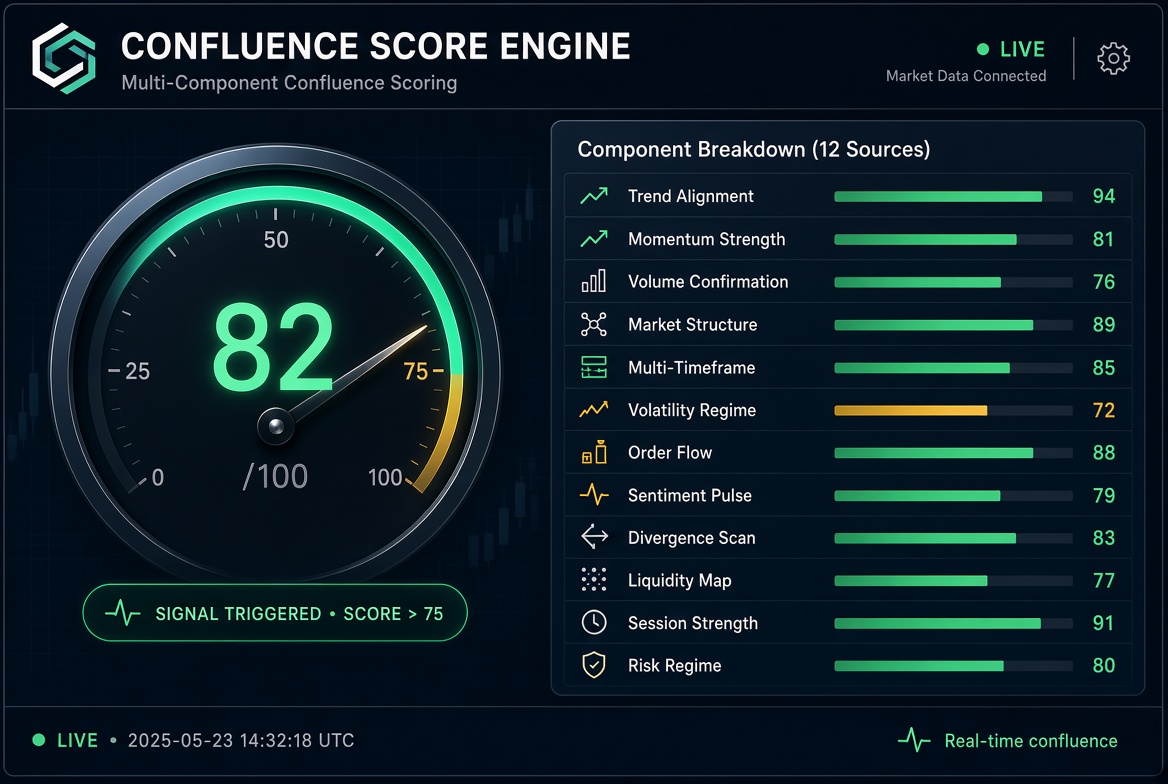This screenshot has width=1168, height=784.
Task: Select the Order Flow label
Action: (x=670, y=452)
